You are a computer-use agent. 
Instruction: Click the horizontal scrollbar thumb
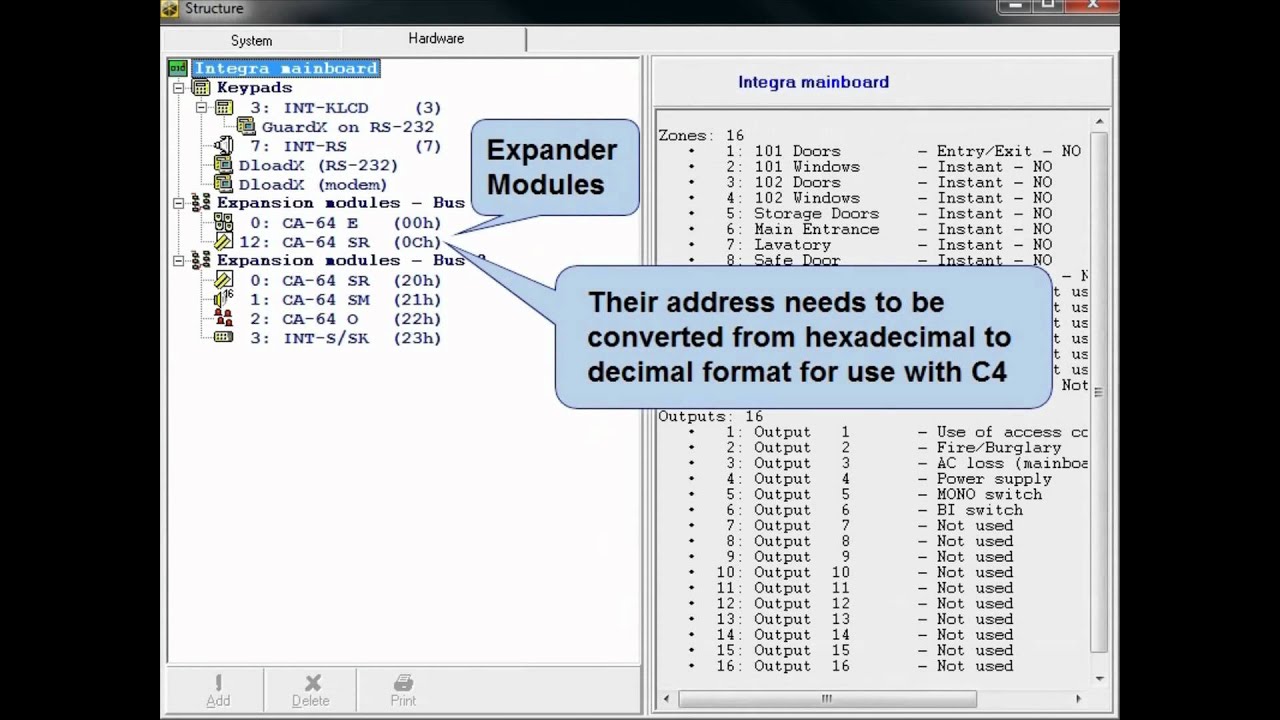(827, 698)
